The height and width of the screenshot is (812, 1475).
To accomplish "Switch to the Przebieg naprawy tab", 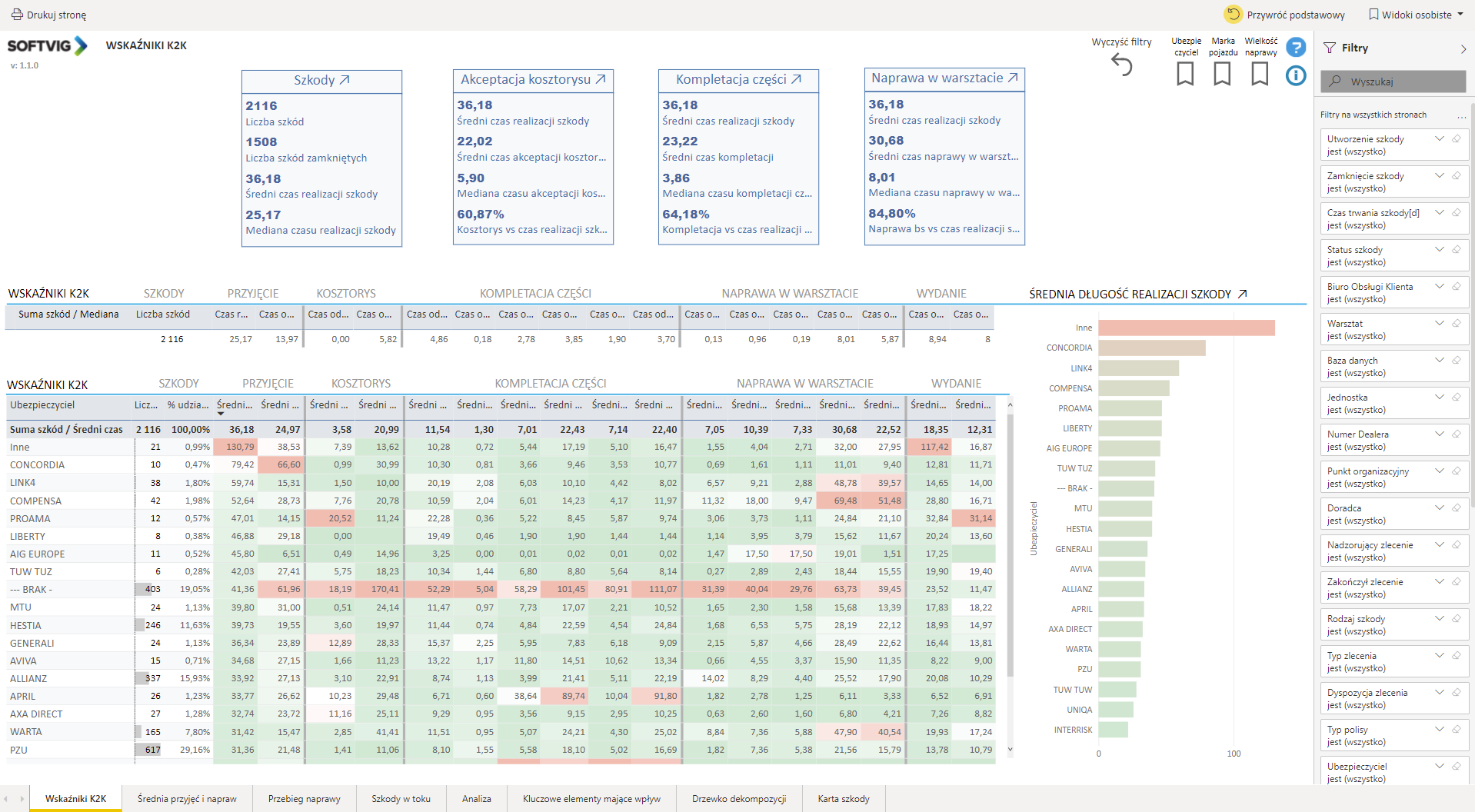I will [x=304, y=799].
